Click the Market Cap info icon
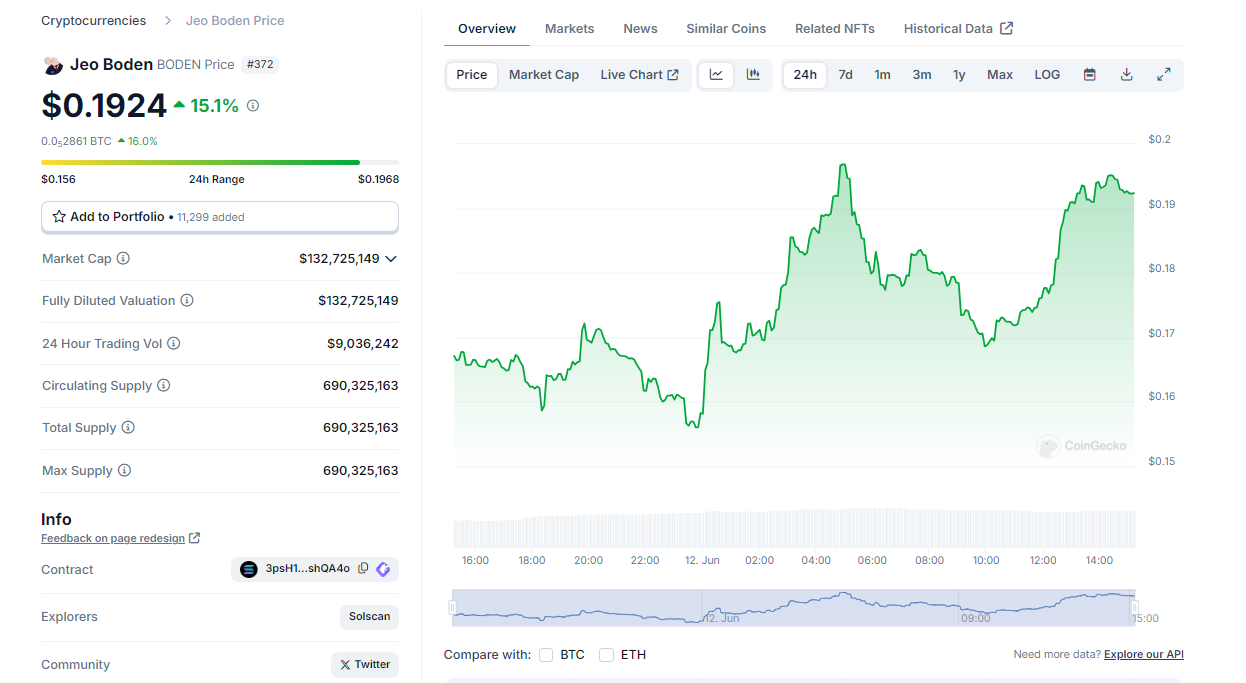1246x683 pixels. point(123,259)
